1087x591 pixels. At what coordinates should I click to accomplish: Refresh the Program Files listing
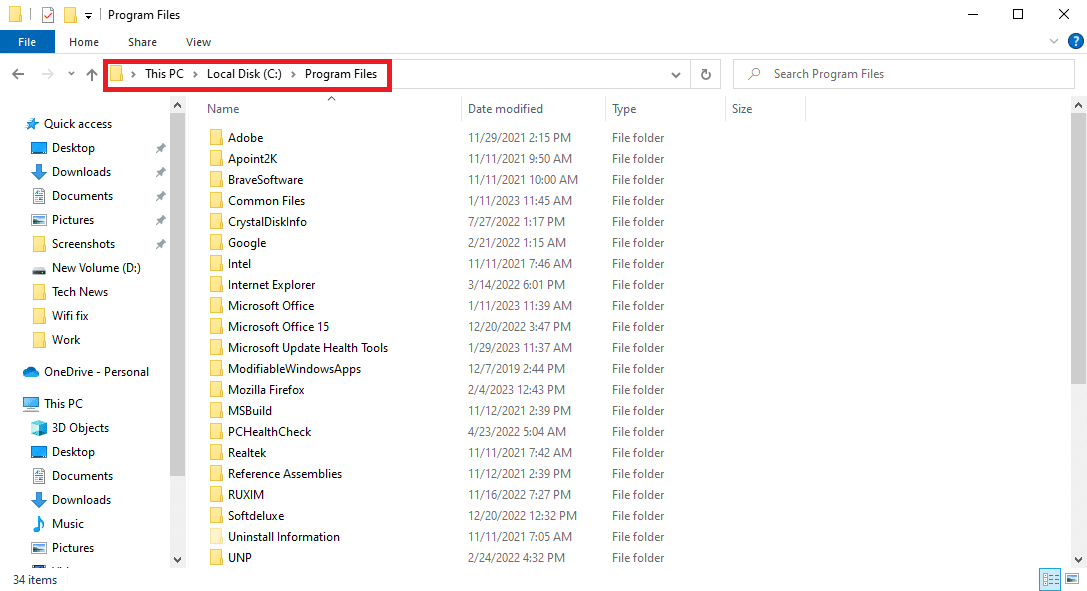(x=706, y=74)
